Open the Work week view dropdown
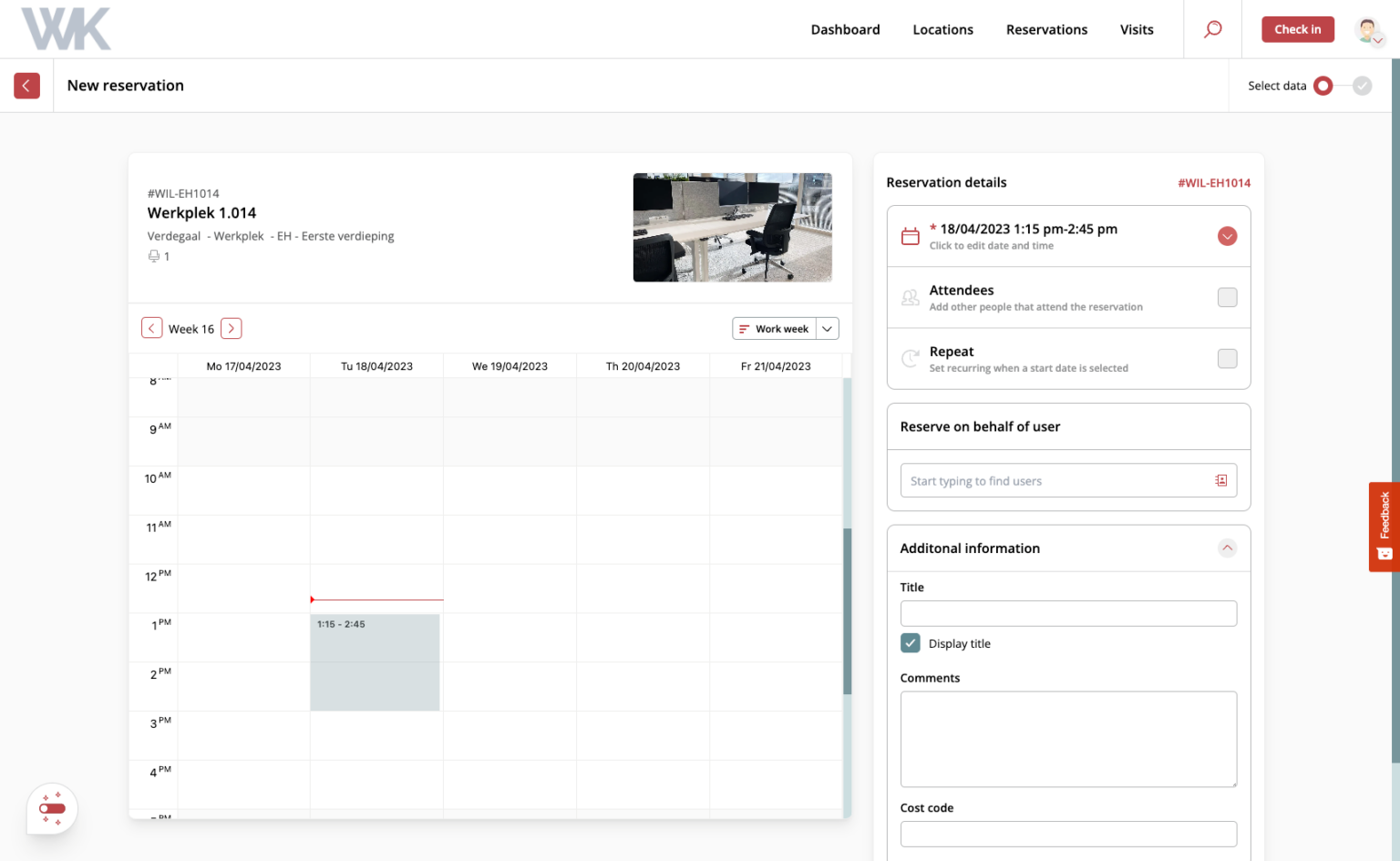Viewport: 1400px width, 861px height. click(827, 328)
